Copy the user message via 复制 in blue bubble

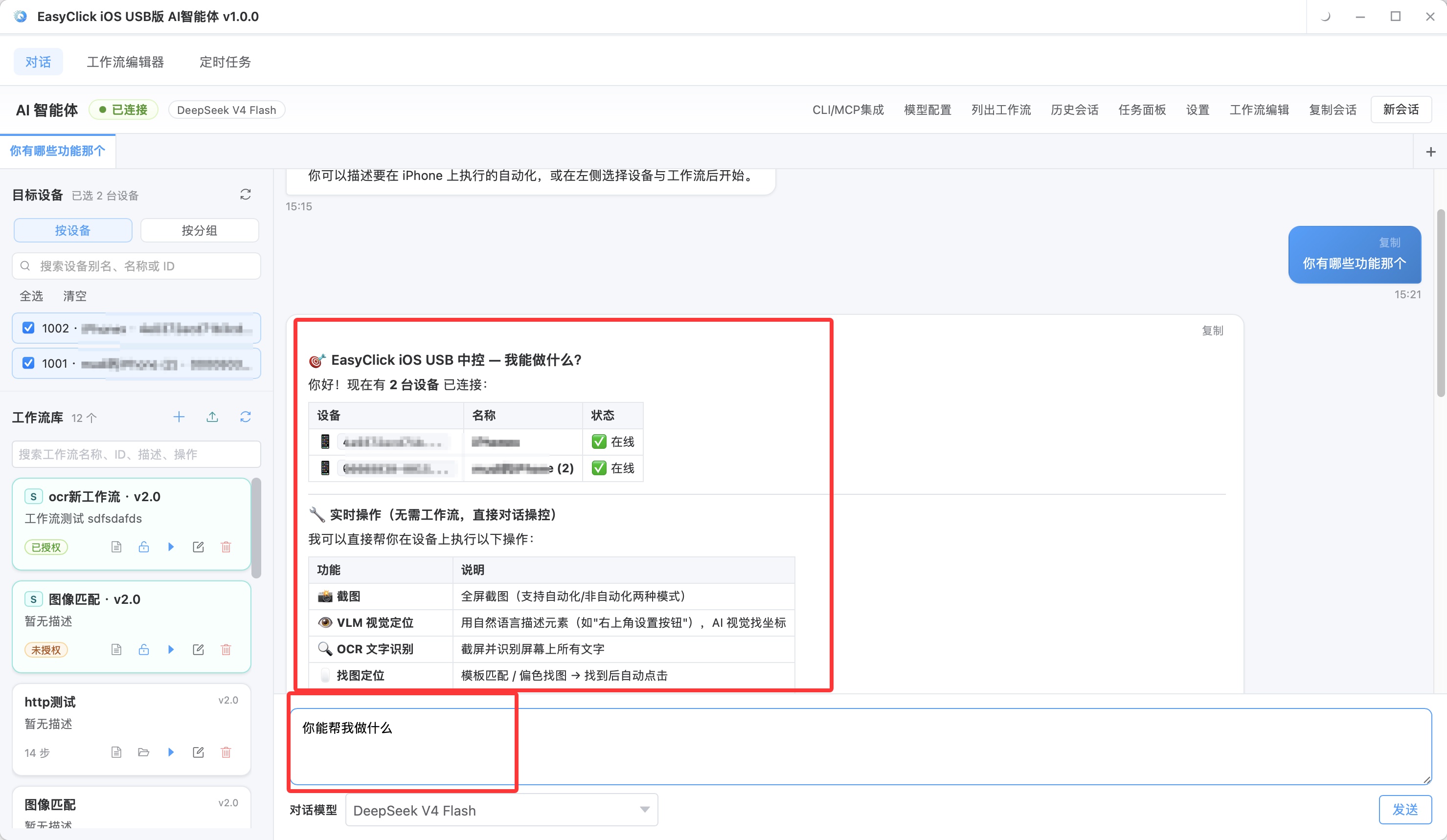pos(1390,243)
